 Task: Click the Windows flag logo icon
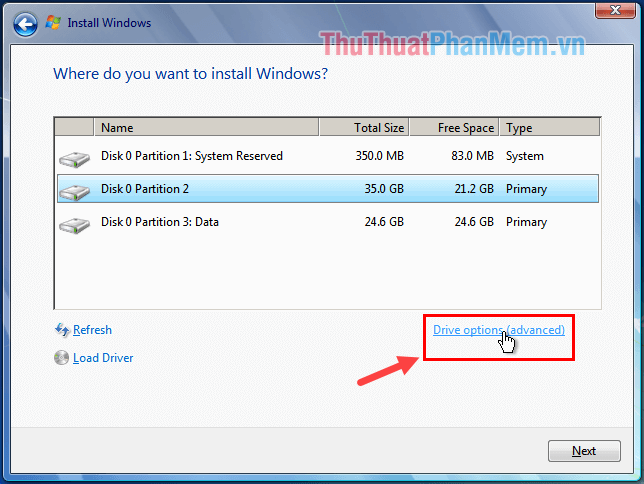[53, 23]
